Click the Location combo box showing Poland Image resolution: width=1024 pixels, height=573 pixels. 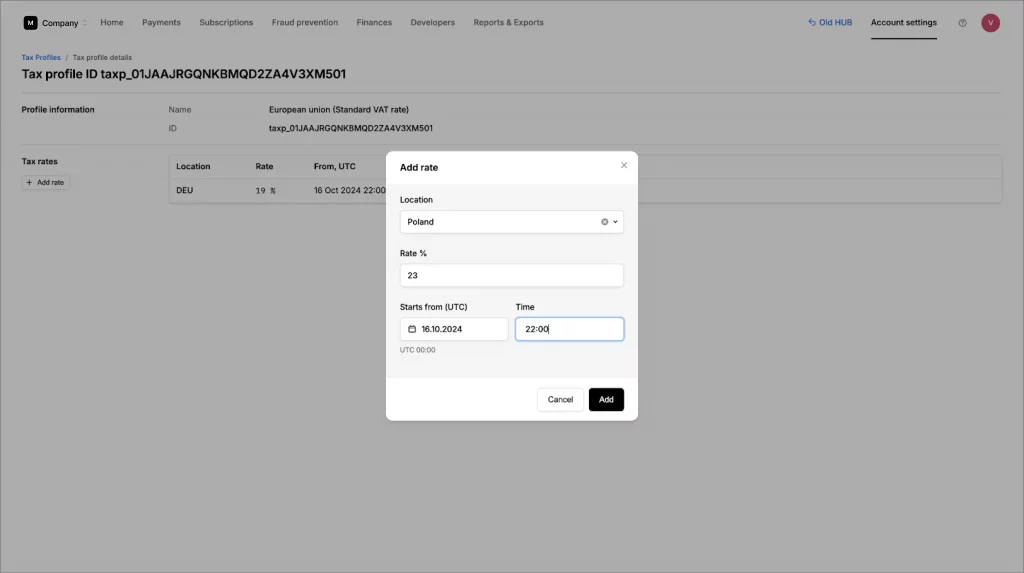coord(511,222)
